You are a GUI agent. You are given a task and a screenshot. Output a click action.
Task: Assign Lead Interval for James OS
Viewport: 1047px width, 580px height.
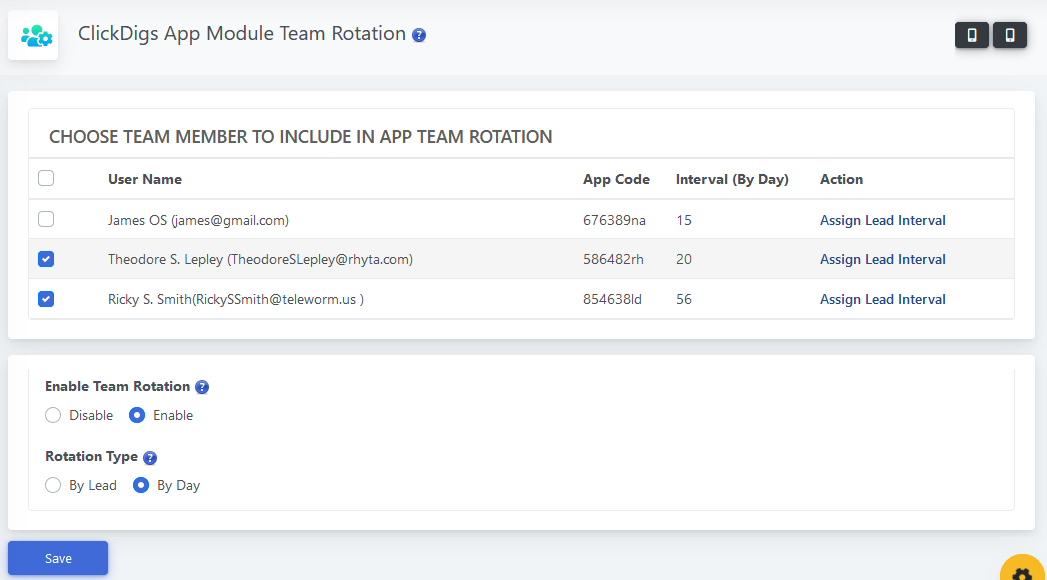click(882, 220)
